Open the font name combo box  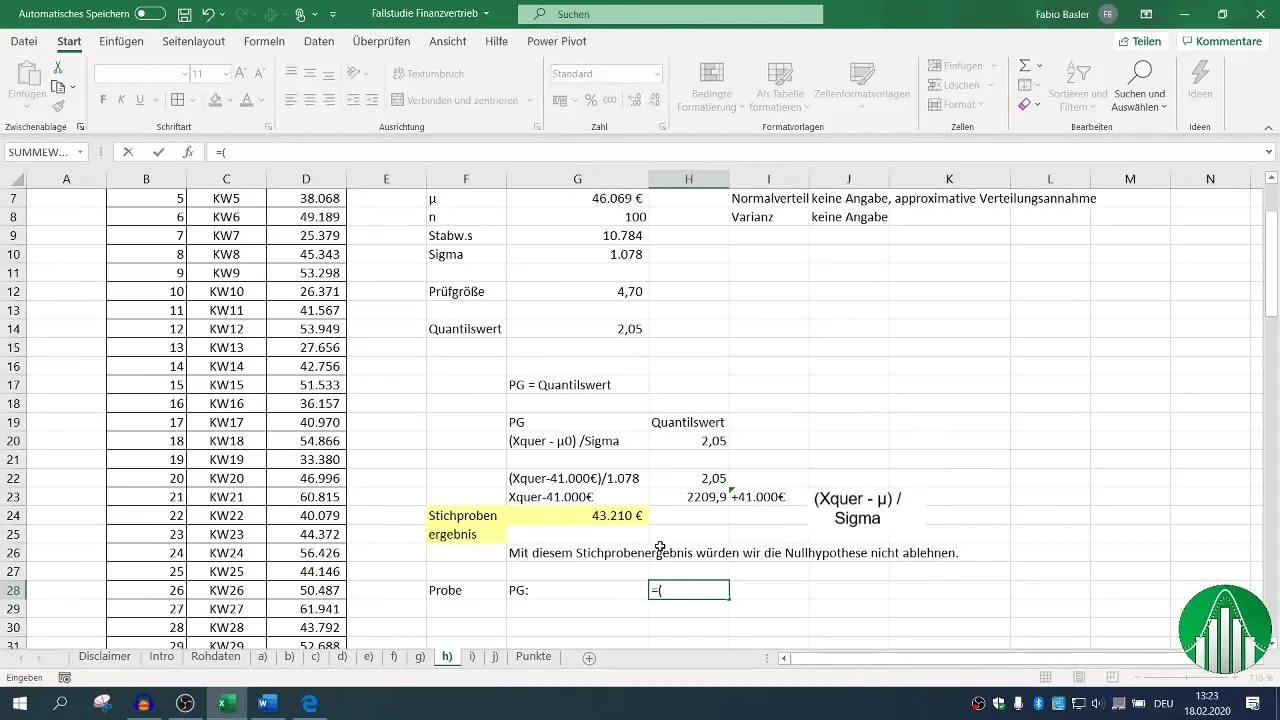141,74
